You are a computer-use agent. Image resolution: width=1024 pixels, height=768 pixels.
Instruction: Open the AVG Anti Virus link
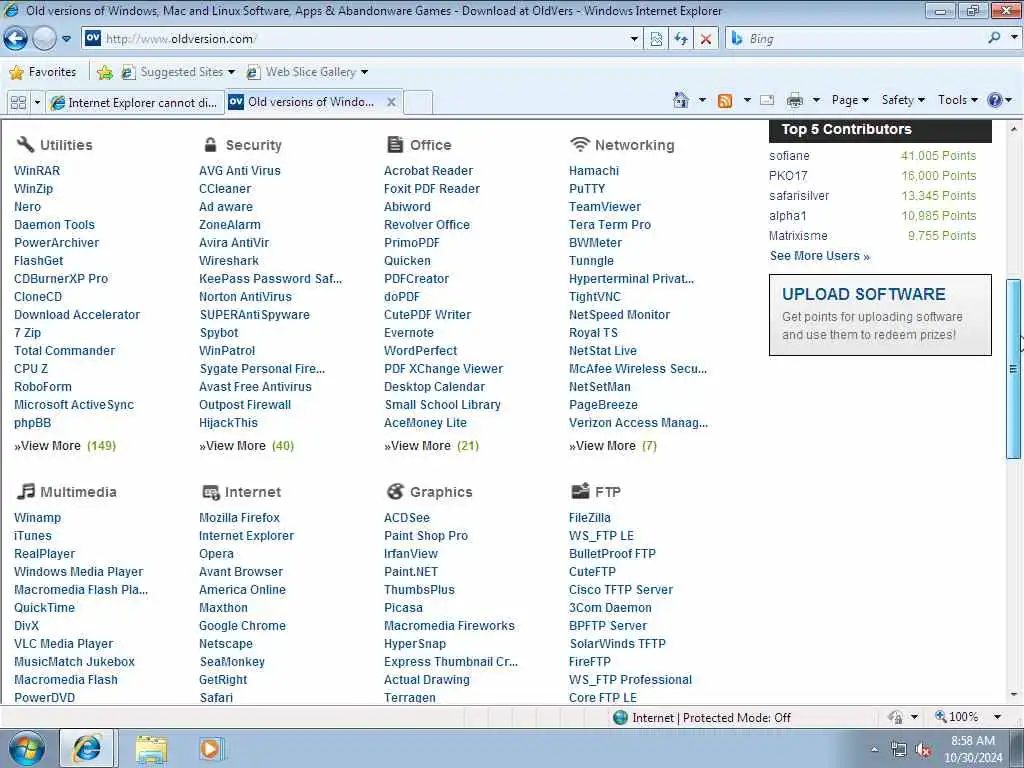(x=240, y=170)
